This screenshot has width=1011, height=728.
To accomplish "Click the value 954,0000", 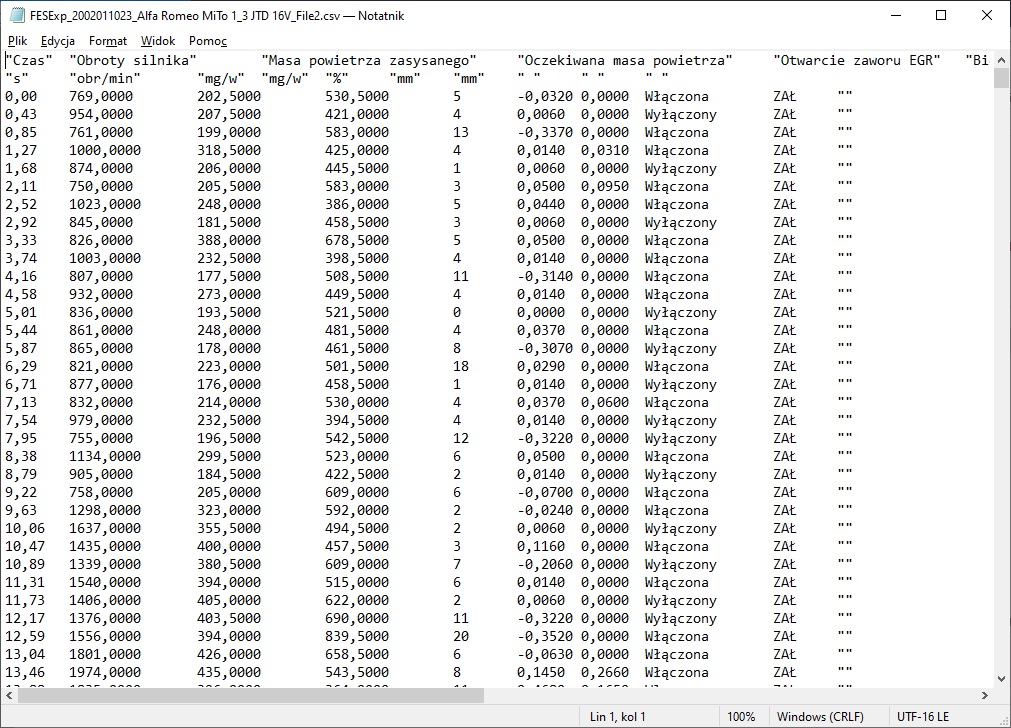I will (101, 115).
